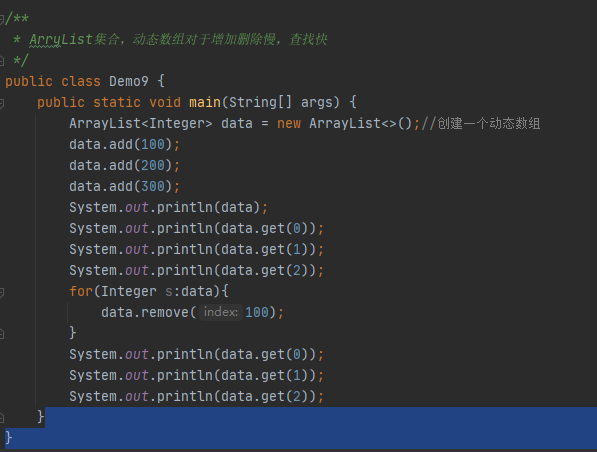This screenshot has height=452, width=597.
Task: Click the static keyword in the main signature
Action: click(x=117, y=102)
